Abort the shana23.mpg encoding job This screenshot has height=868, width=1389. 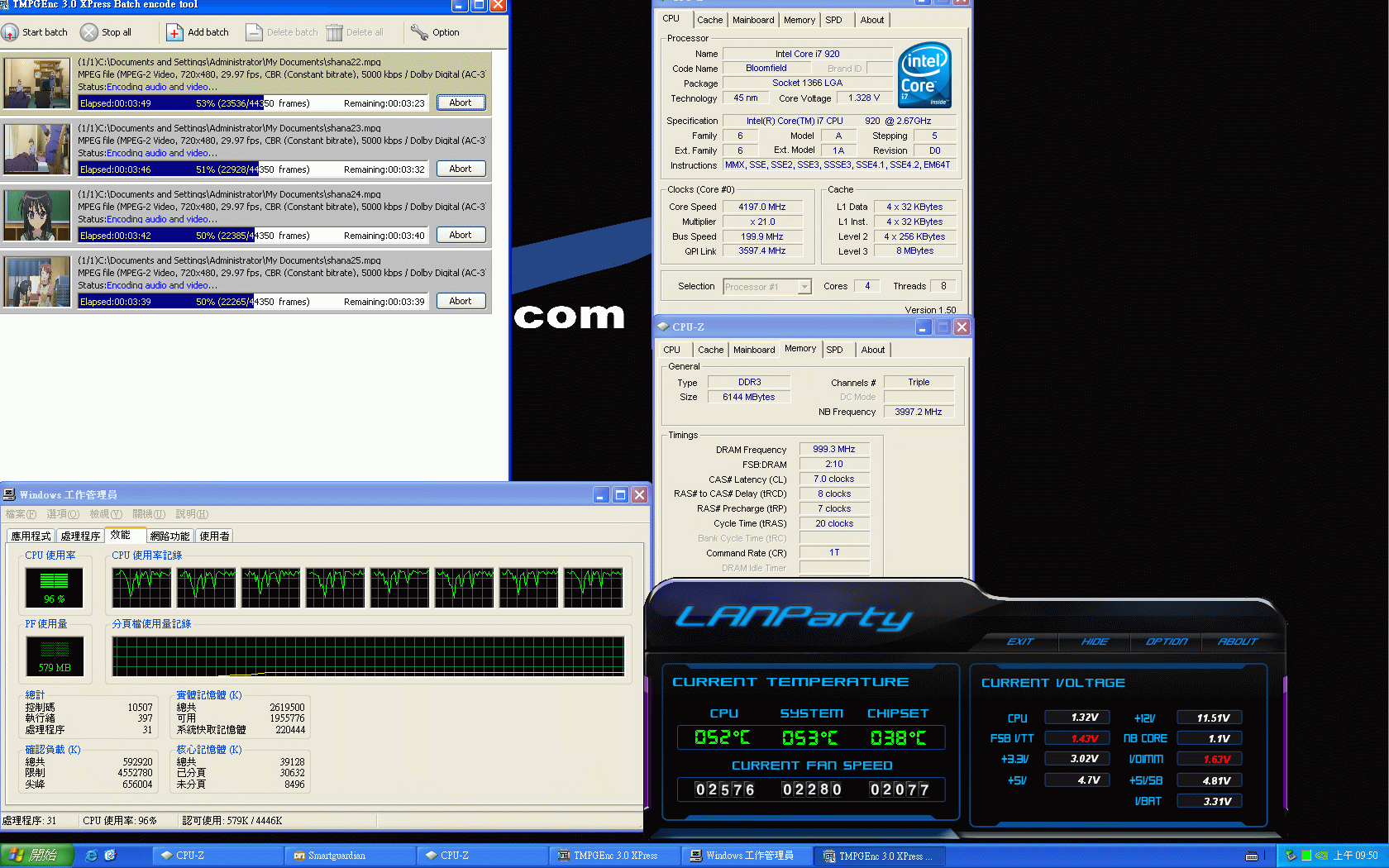coord(461,169)
